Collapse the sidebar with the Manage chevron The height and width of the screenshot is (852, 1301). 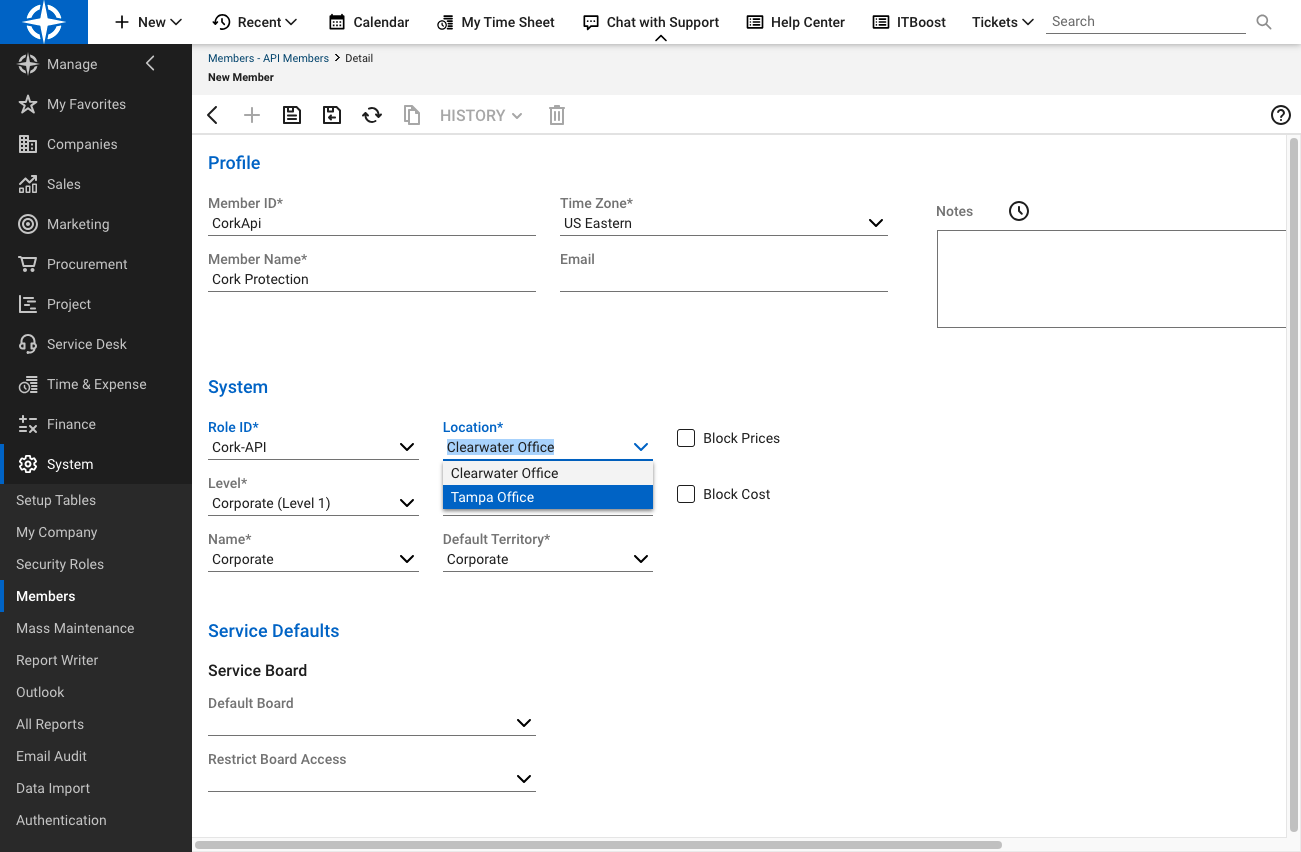[151, 64]
